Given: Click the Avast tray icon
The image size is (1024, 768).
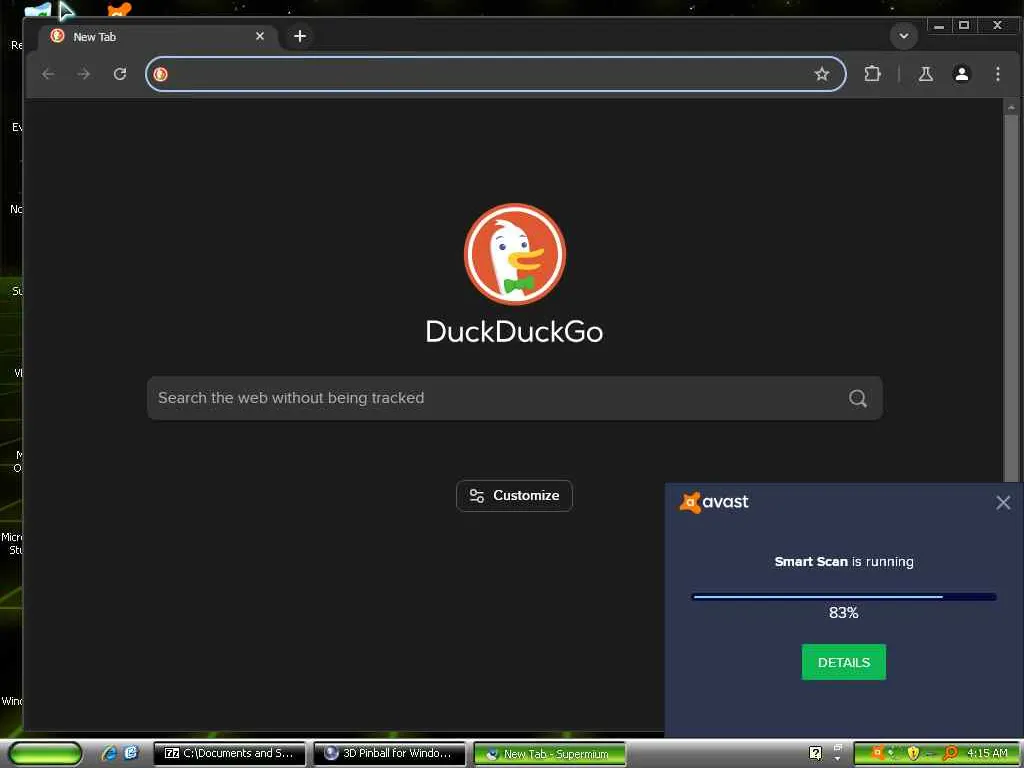Looking at the screenshot, I should pos(878,753).
